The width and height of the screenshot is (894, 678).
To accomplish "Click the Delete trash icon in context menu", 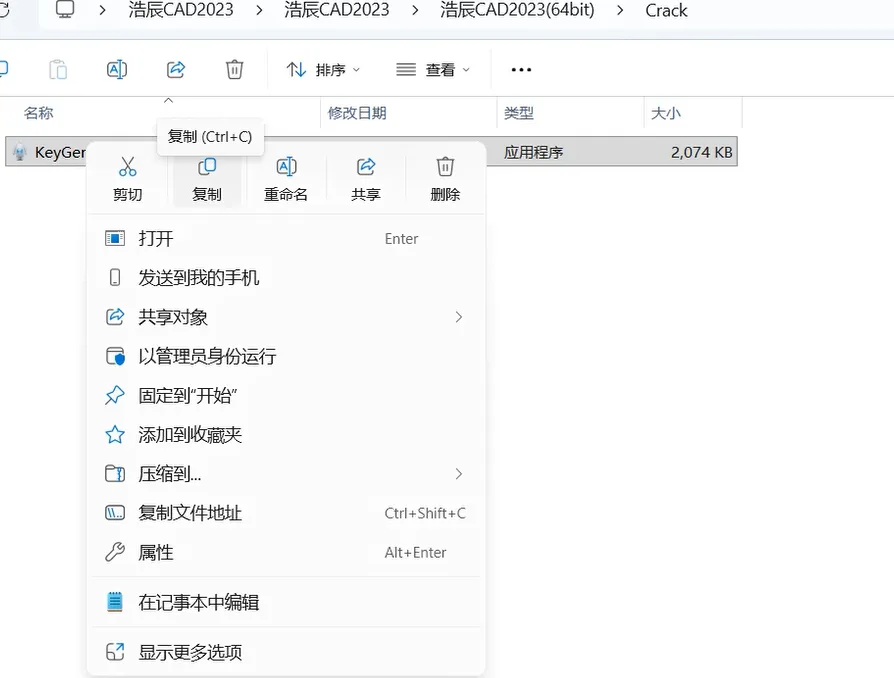I will (445, 167).
